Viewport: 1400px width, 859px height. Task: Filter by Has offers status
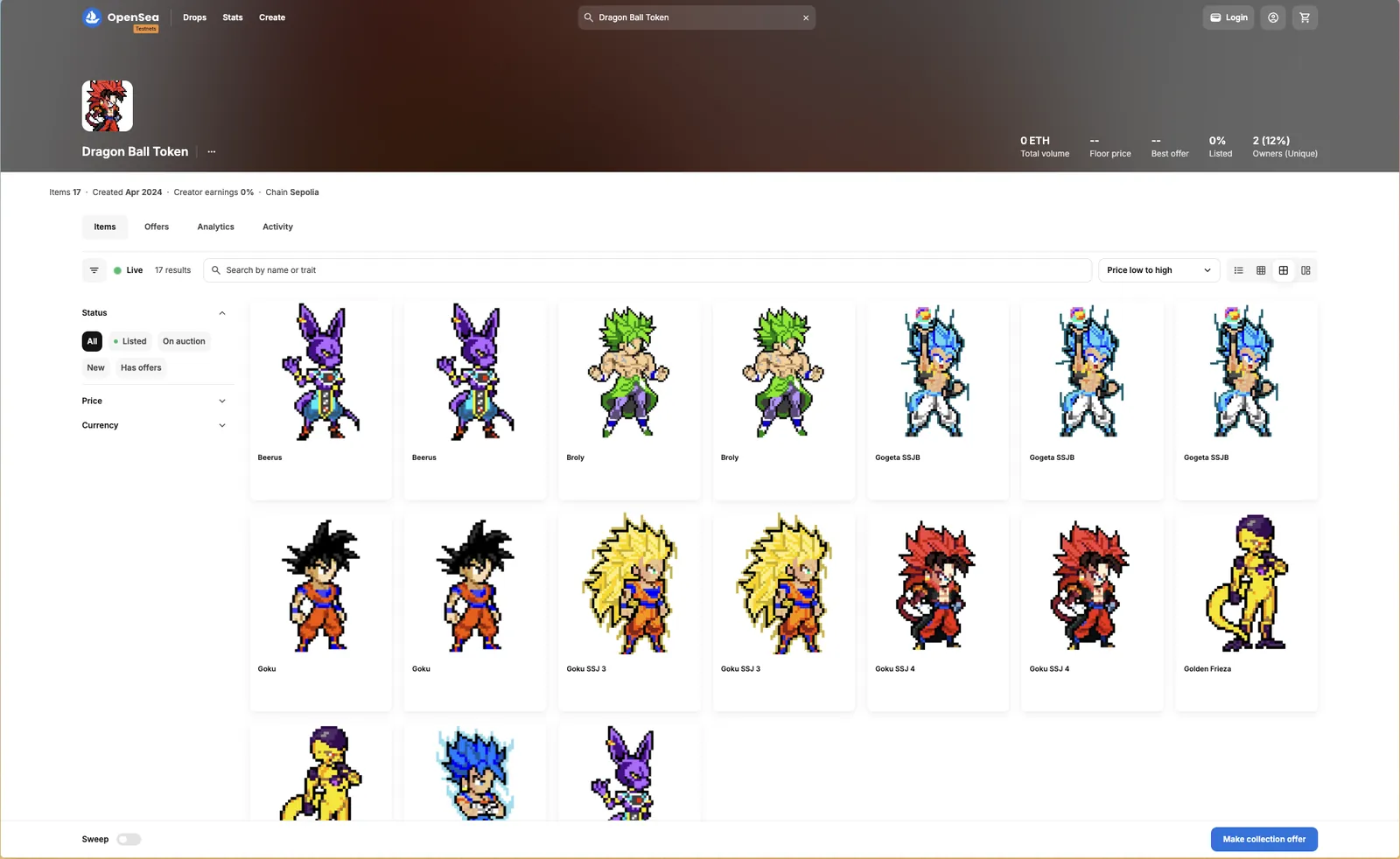pyautogui.click(x=141, y=367)
